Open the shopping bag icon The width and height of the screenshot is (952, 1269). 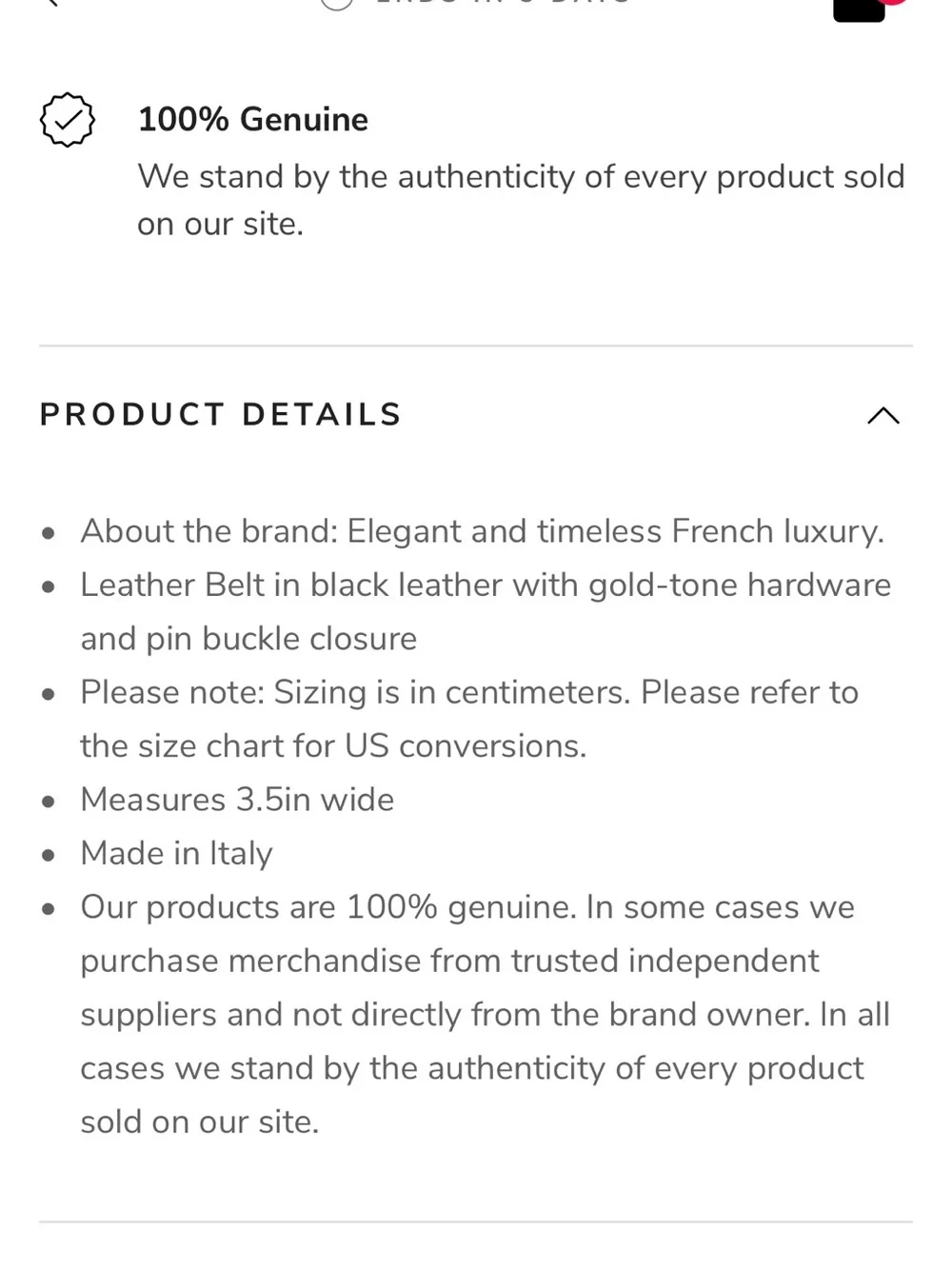859,10
